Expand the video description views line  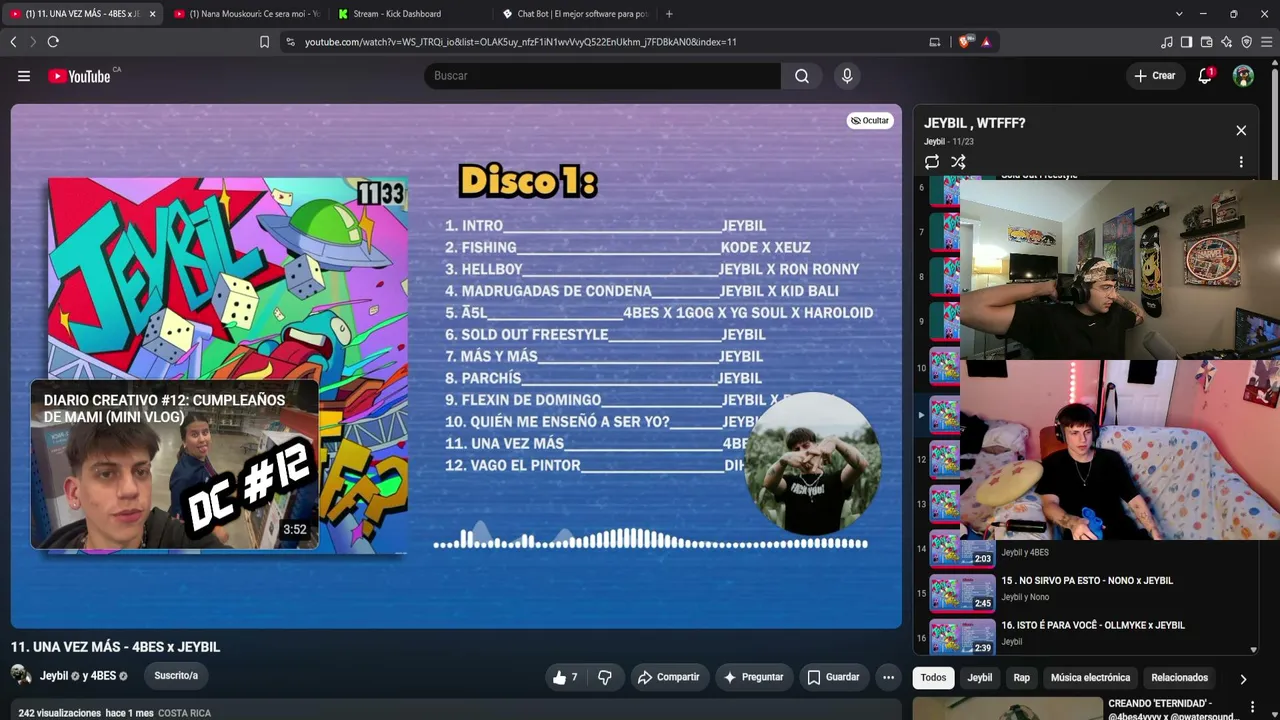(114, 713)
